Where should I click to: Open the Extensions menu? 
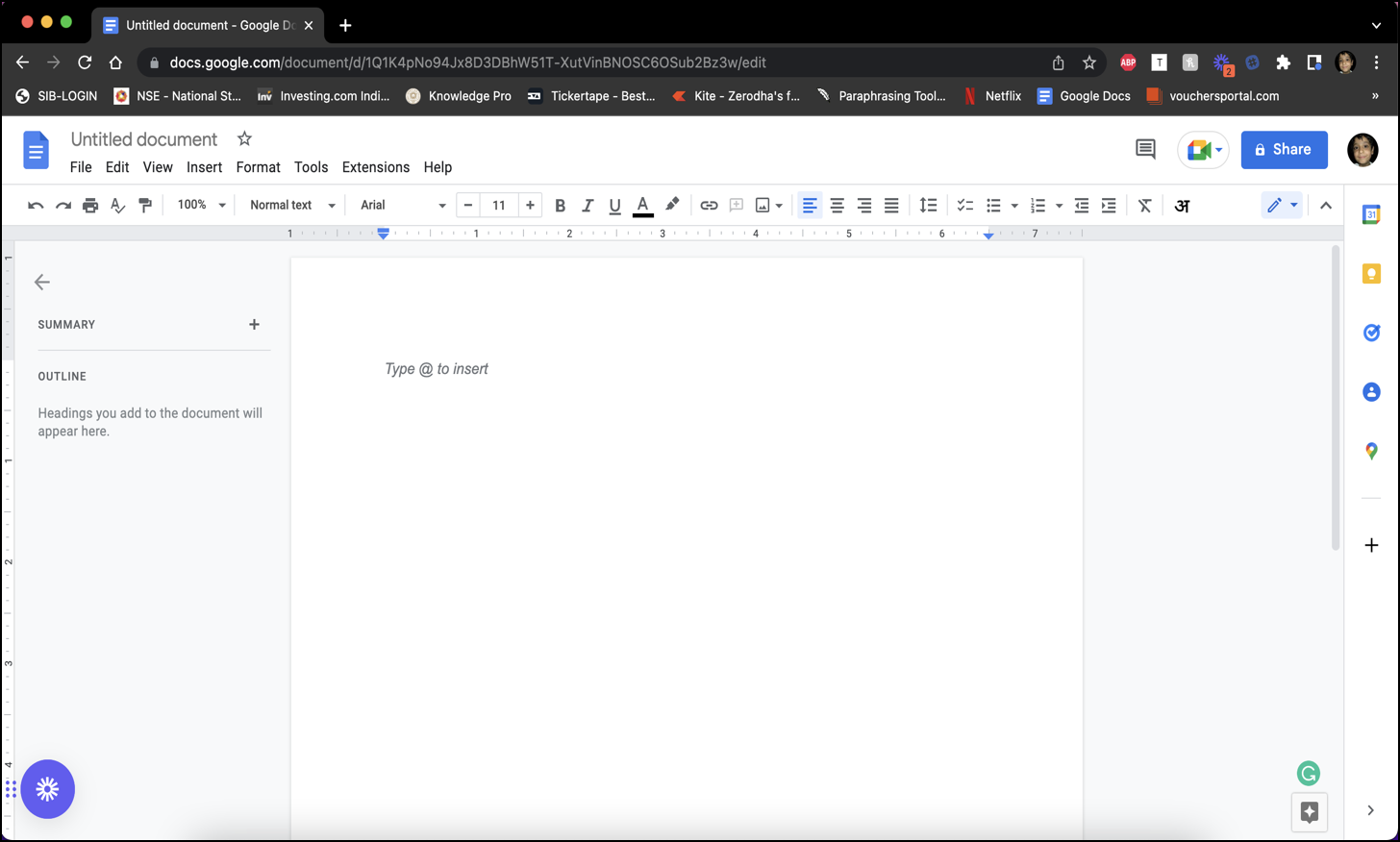pos(375,167)
